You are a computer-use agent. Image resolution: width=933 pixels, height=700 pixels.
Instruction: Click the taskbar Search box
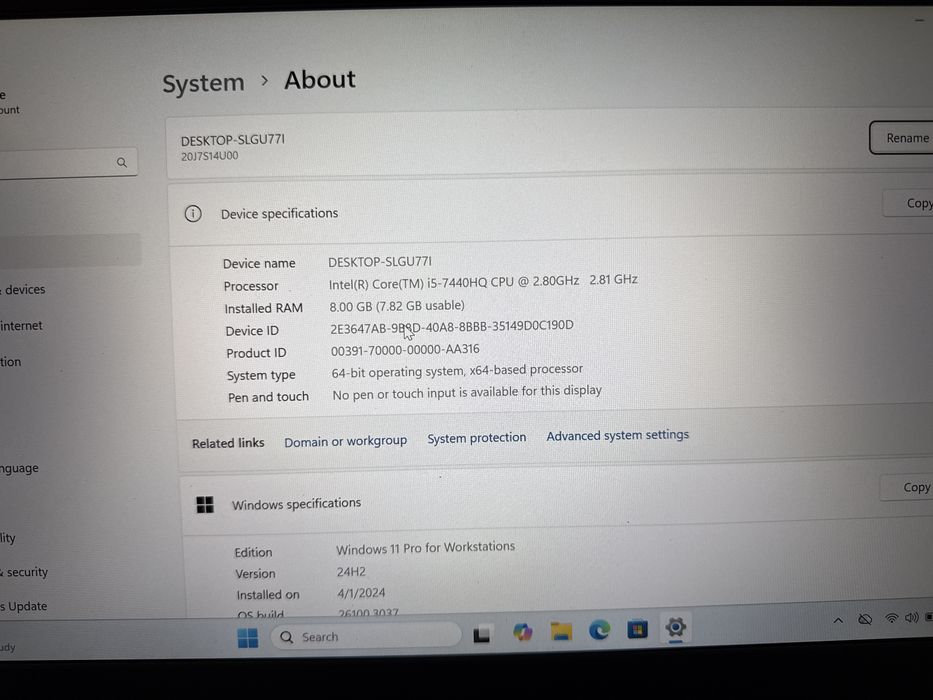coord(366,637)
